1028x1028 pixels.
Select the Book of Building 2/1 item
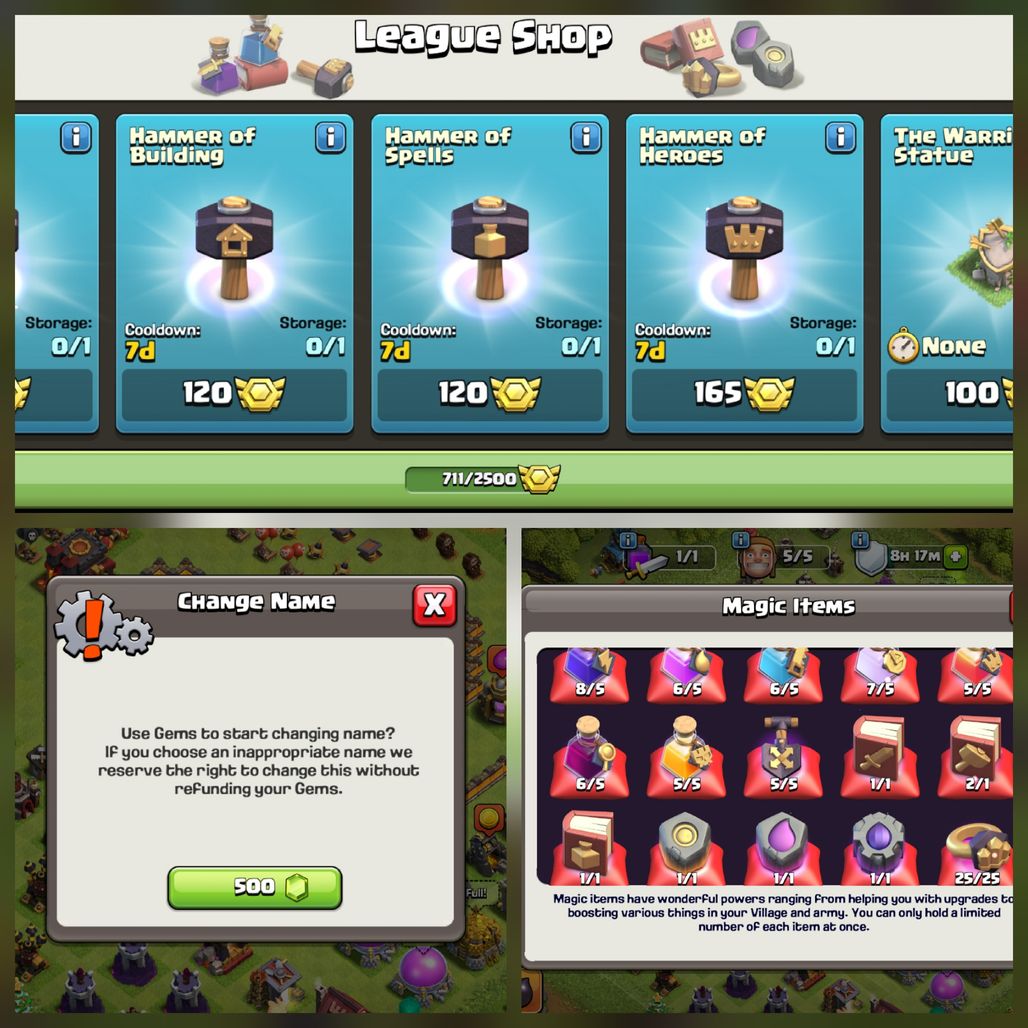[976, 755]
